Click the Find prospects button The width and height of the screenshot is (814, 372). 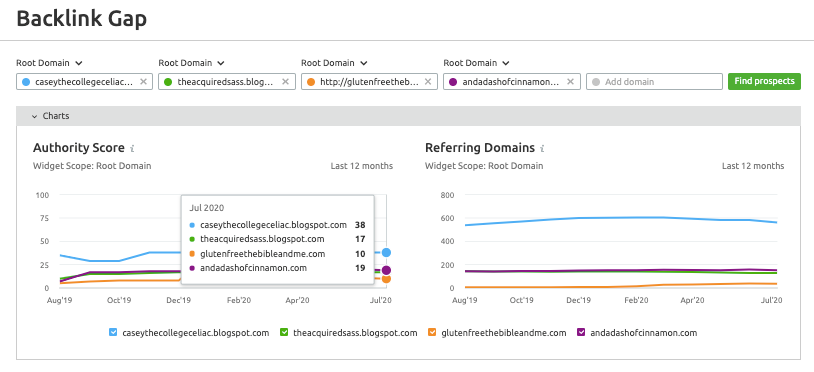pos(764,81)
